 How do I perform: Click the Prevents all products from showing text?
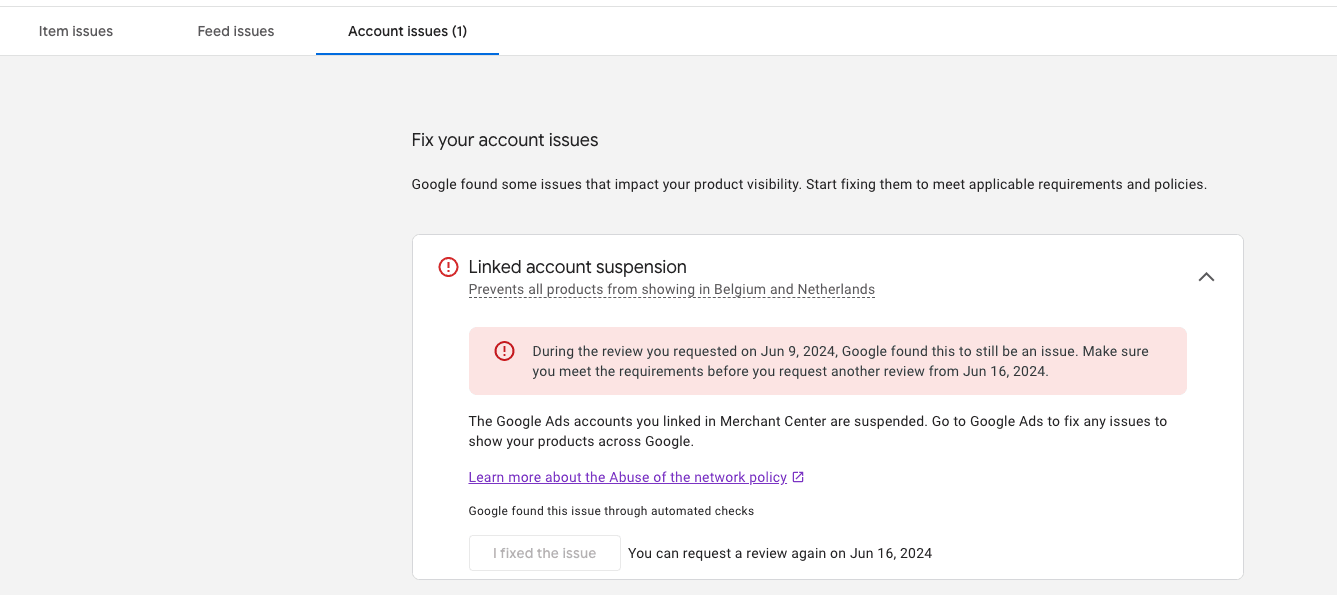(x=671, y=289)
